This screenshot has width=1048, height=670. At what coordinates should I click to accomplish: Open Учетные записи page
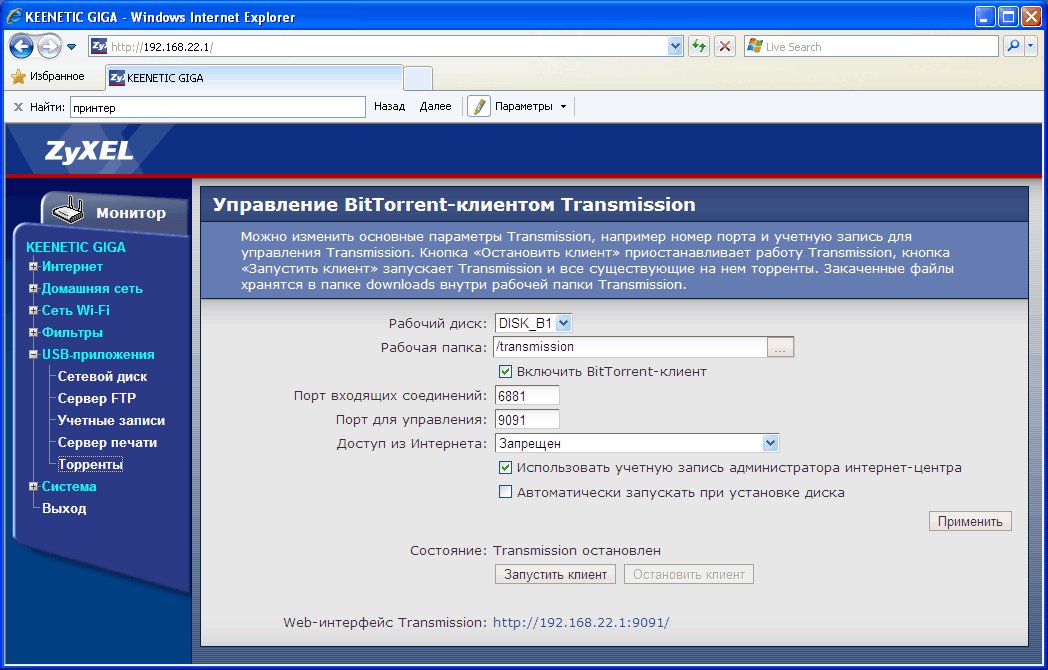coord(111,421)
